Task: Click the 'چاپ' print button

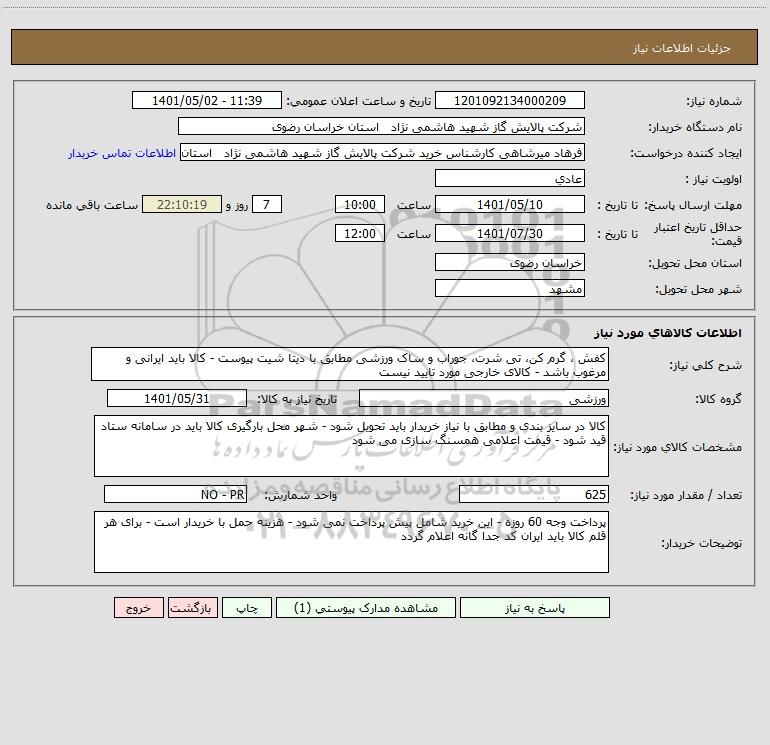Action: click(247, 607)
